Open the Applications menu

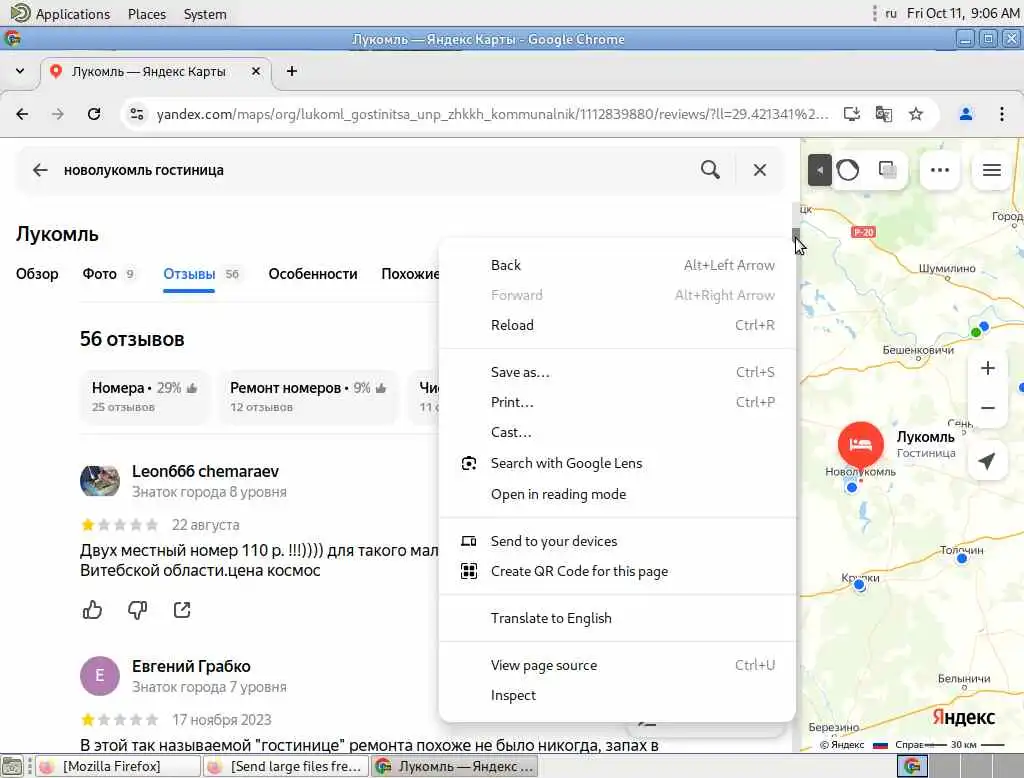click(61, 14)
